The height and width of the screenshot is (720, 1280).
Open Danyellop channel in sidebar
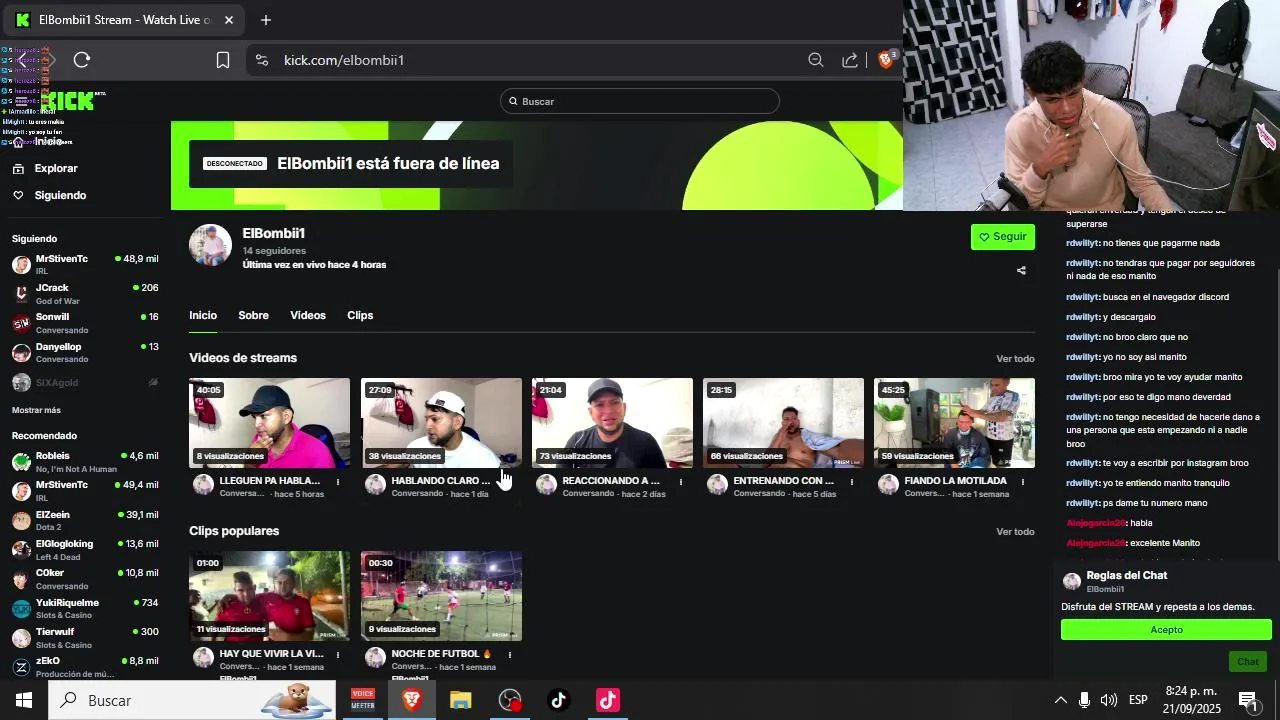pyautogui.click(x=85, y=352)
